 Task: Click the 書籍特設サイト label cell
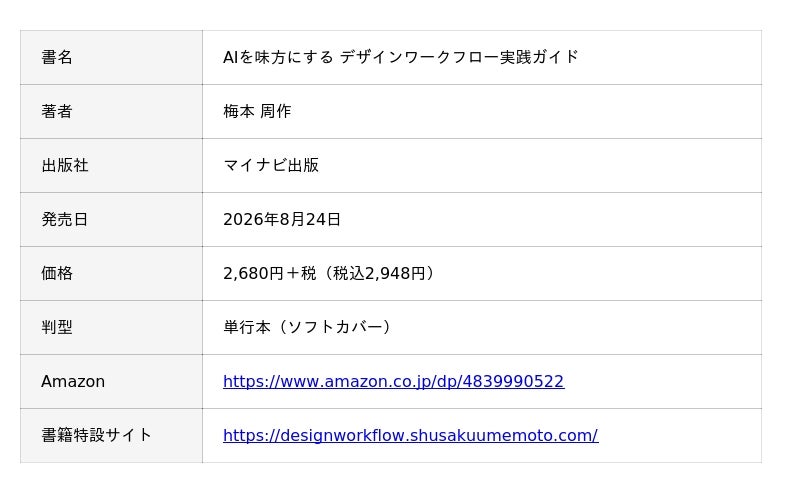(x=111, y=436)
